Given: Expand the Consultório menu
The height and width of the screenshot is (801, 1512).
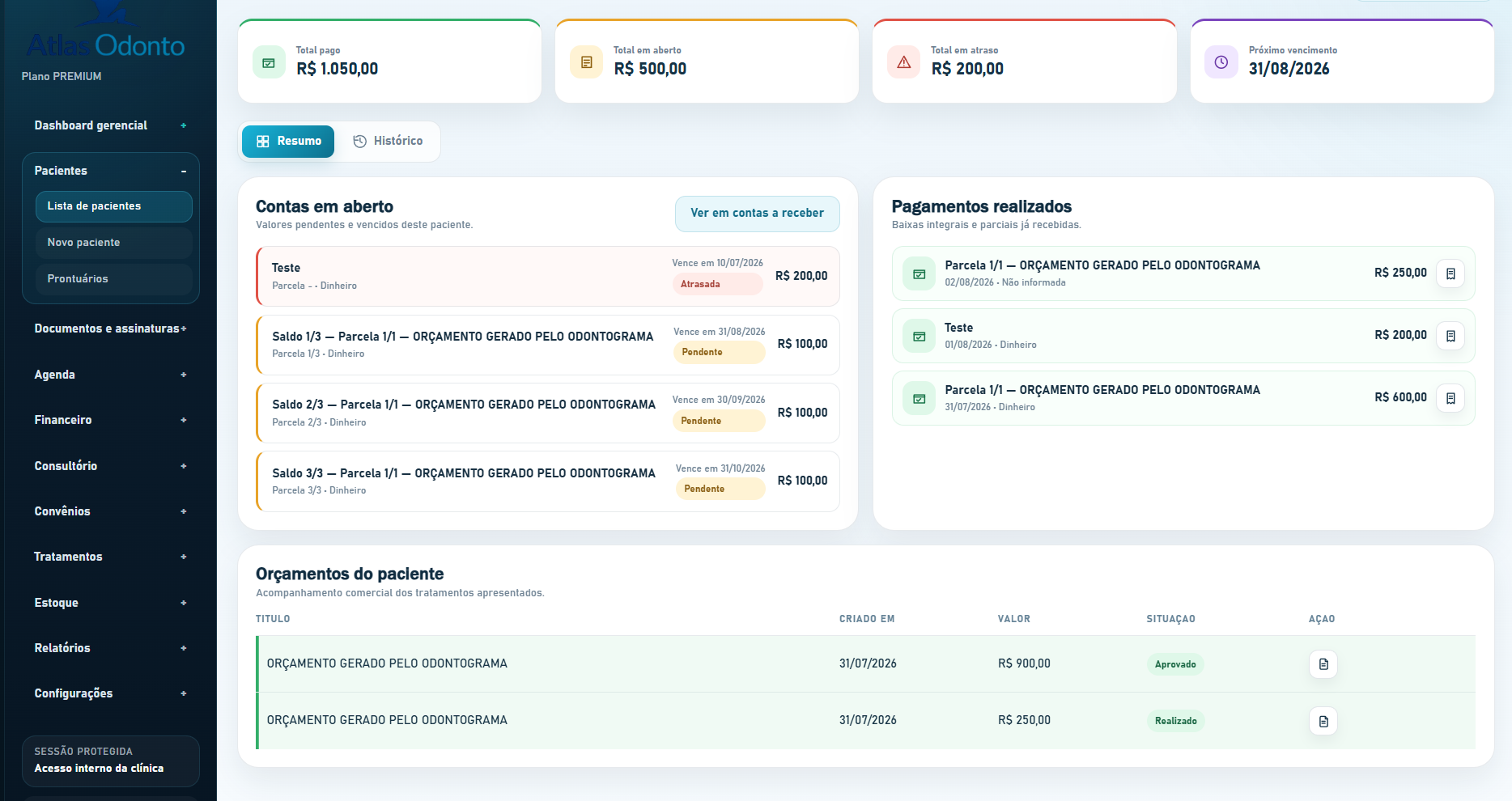Looking at the screenshot, I should pos(110,466).
